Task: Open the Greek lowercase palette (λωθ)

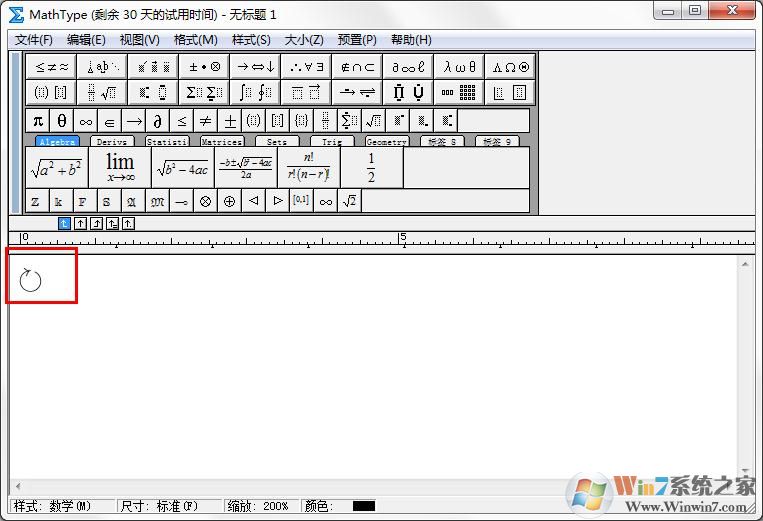Action: 459,67
